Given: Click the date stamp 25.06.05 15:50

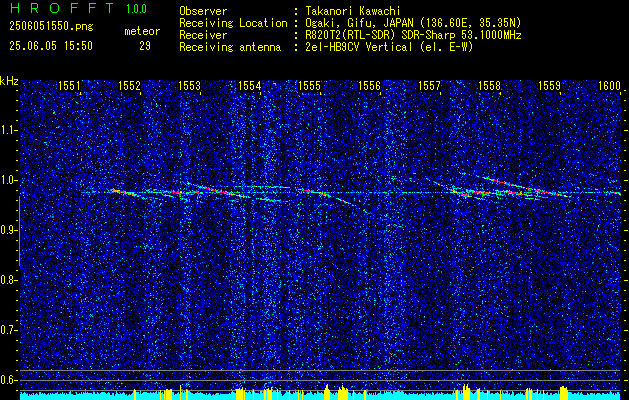Looking at the screenshot, I should (x=51, y=46).
